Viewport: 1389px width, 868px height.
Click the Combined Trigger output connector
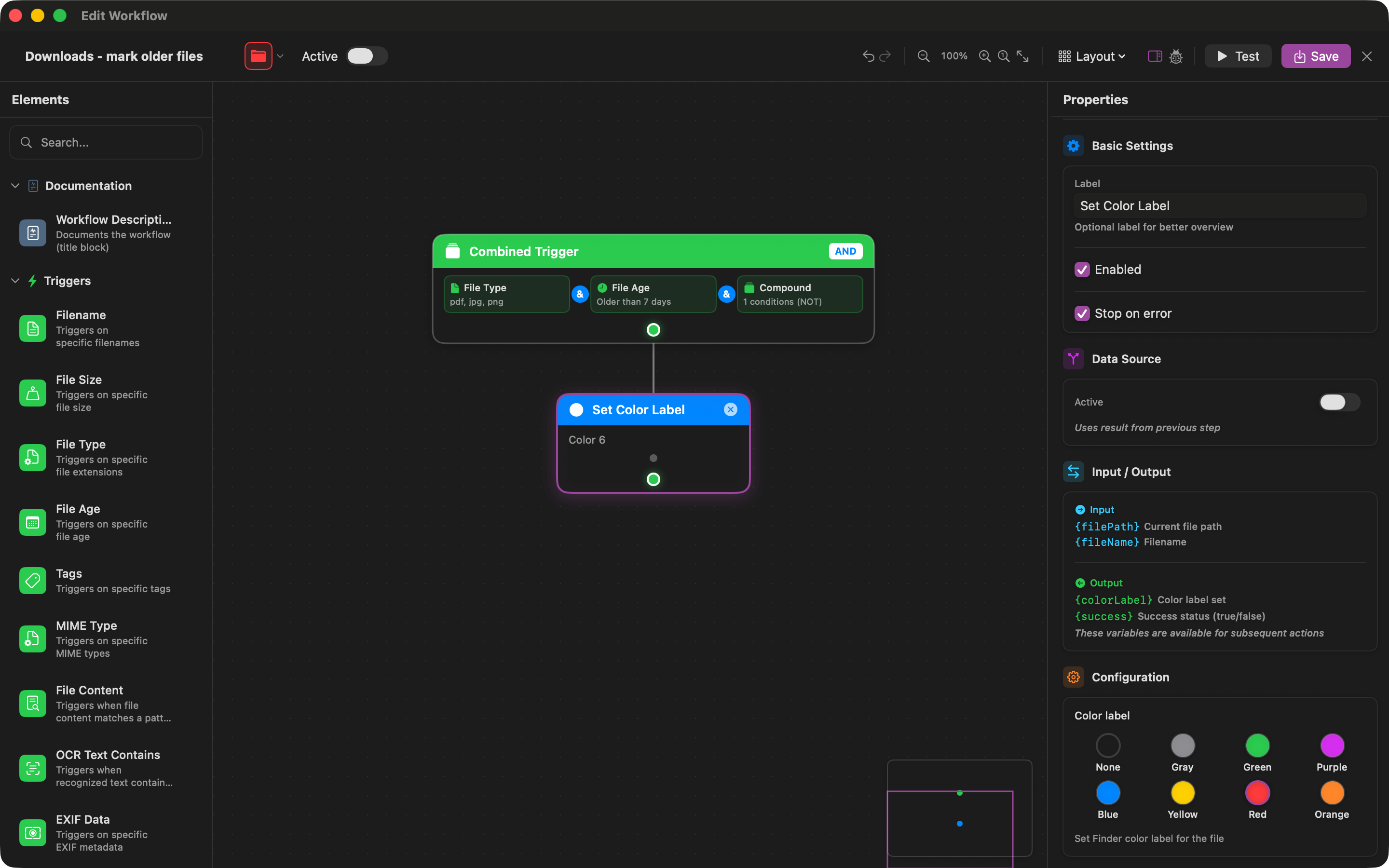653,329
